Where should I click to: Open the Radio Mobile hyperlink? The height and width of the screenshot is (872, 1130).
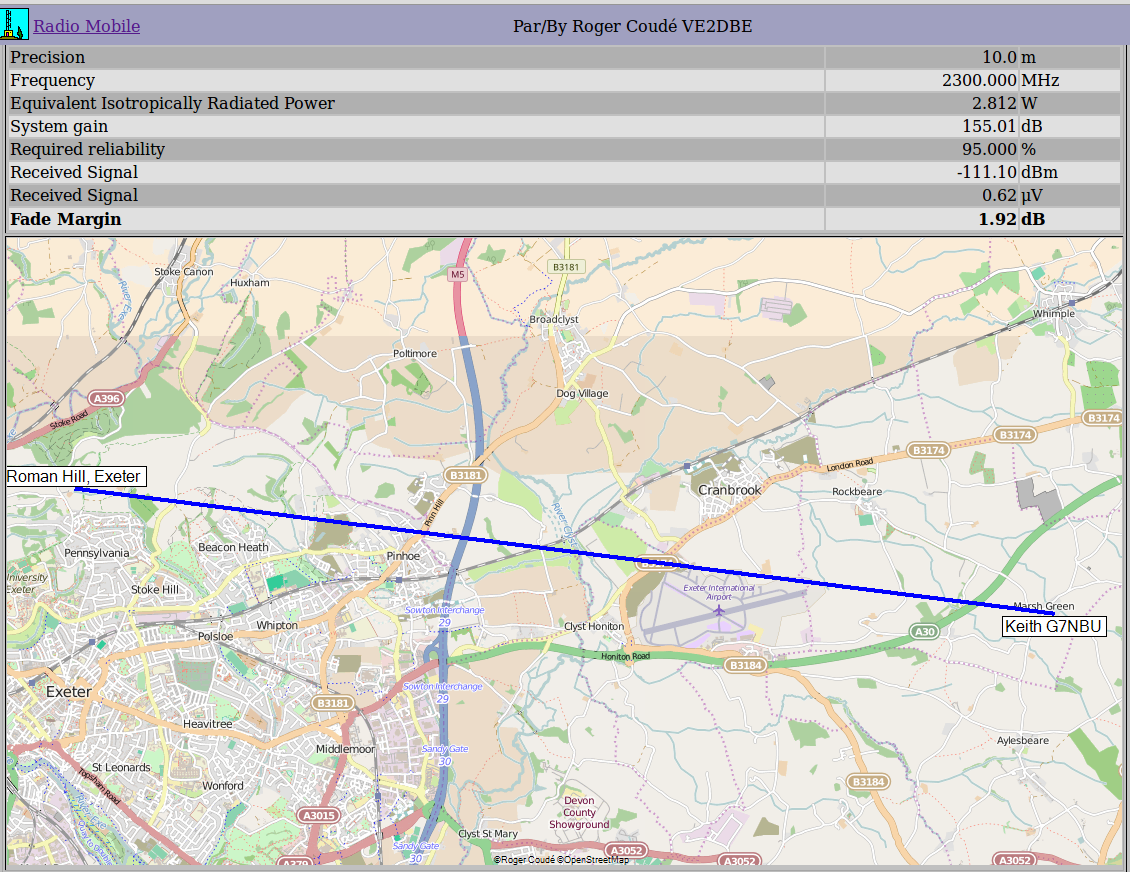(87, 27)
